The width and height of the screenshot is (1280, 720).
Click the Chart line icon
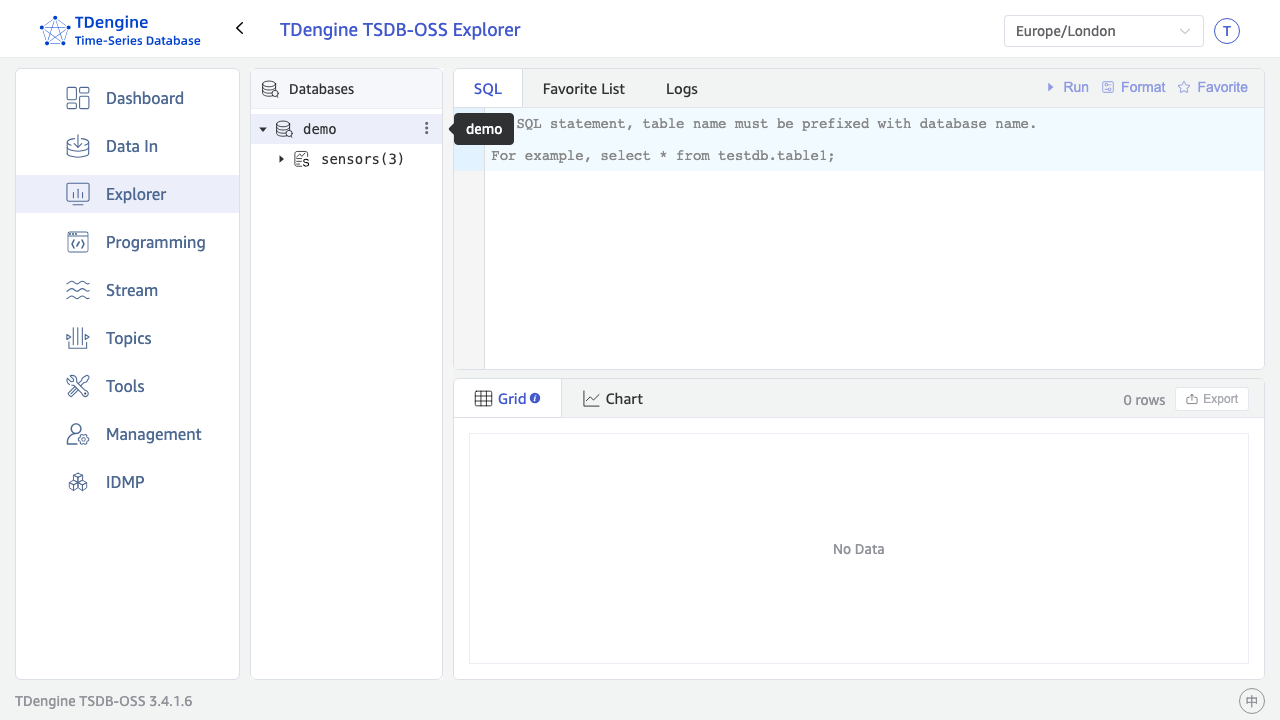[591, 399]
